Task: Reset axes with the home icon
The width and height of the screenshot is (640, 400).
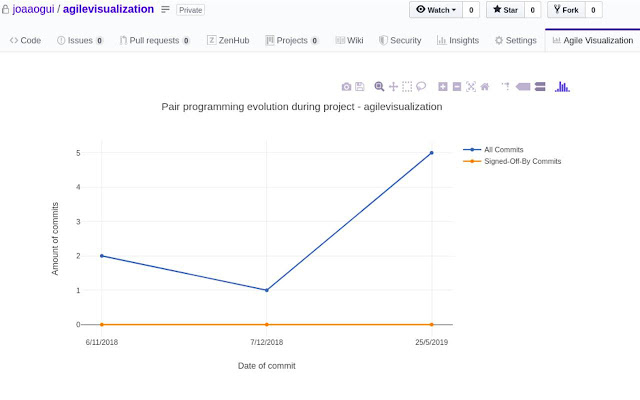Action: (x=485, y=87)
